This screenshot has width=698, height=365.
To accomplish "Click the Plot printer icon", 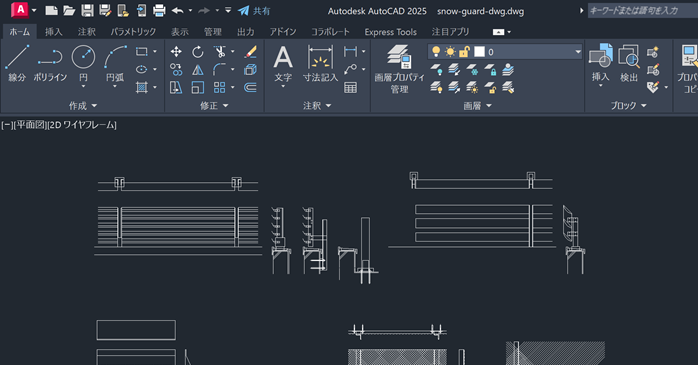I will pos(159,10).
